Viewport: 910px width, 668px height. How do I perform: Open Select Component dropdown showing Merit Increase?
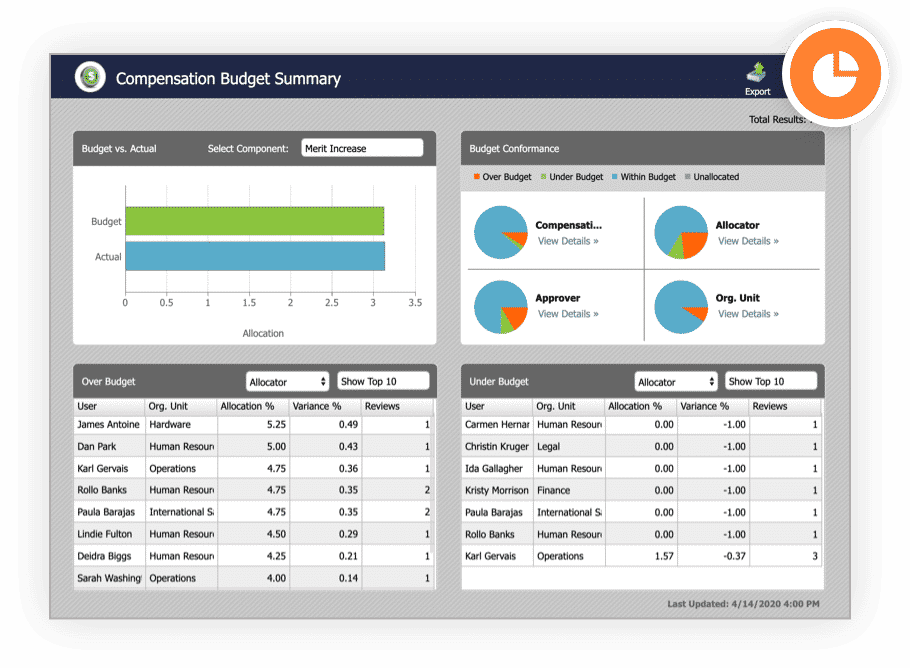[362, 148]
